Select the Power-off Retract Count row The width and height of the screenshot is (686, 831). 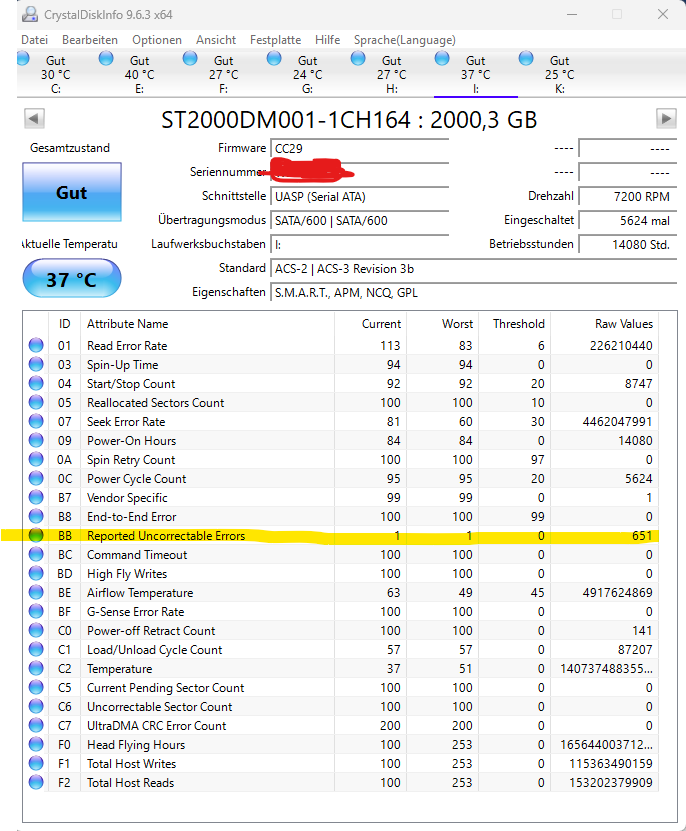point(341,630)
